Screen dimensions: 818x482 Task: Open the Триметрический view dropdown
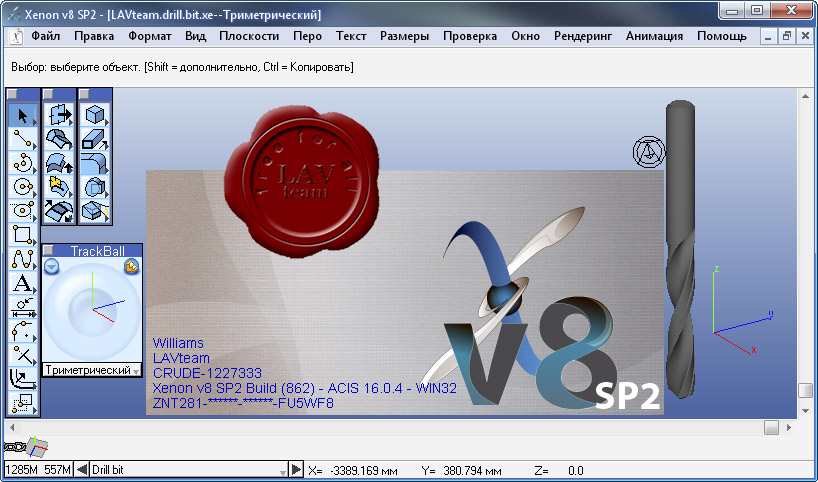(92, 370)
